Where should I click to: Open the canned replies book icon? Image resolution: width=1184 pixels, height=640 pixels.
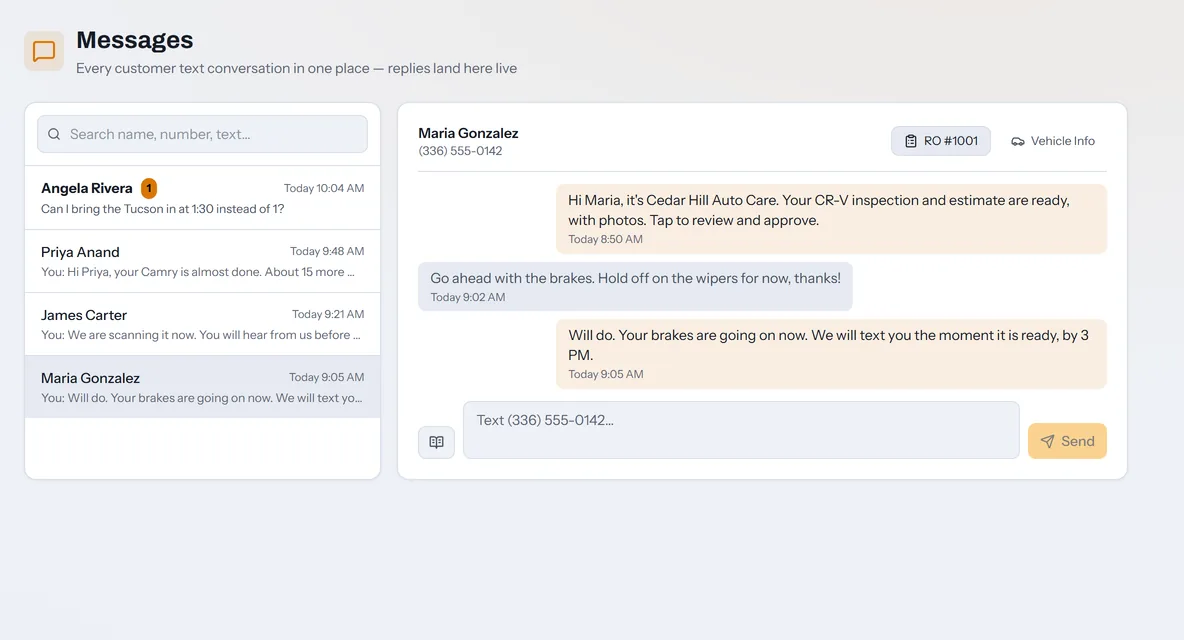pyautogui.click(x=436, y=442)
